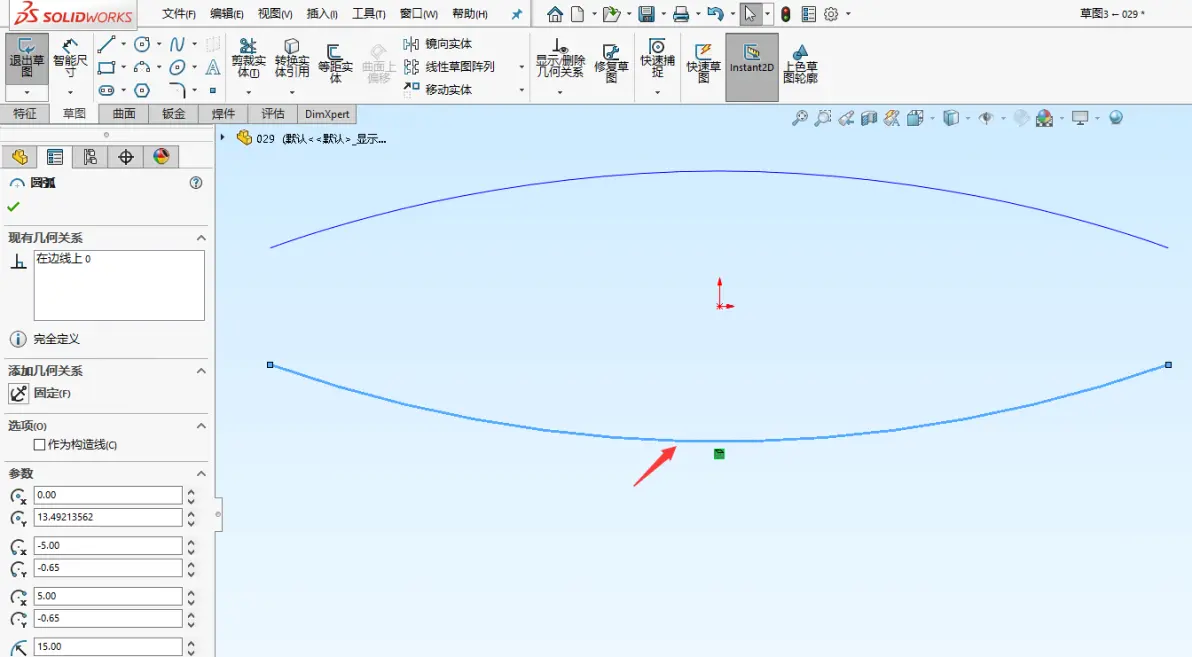Image resolution: width=1192 pixels, height=657 pixels.
Task: Confirm the arc with the green checkmark
Action: tap(13, 207)
